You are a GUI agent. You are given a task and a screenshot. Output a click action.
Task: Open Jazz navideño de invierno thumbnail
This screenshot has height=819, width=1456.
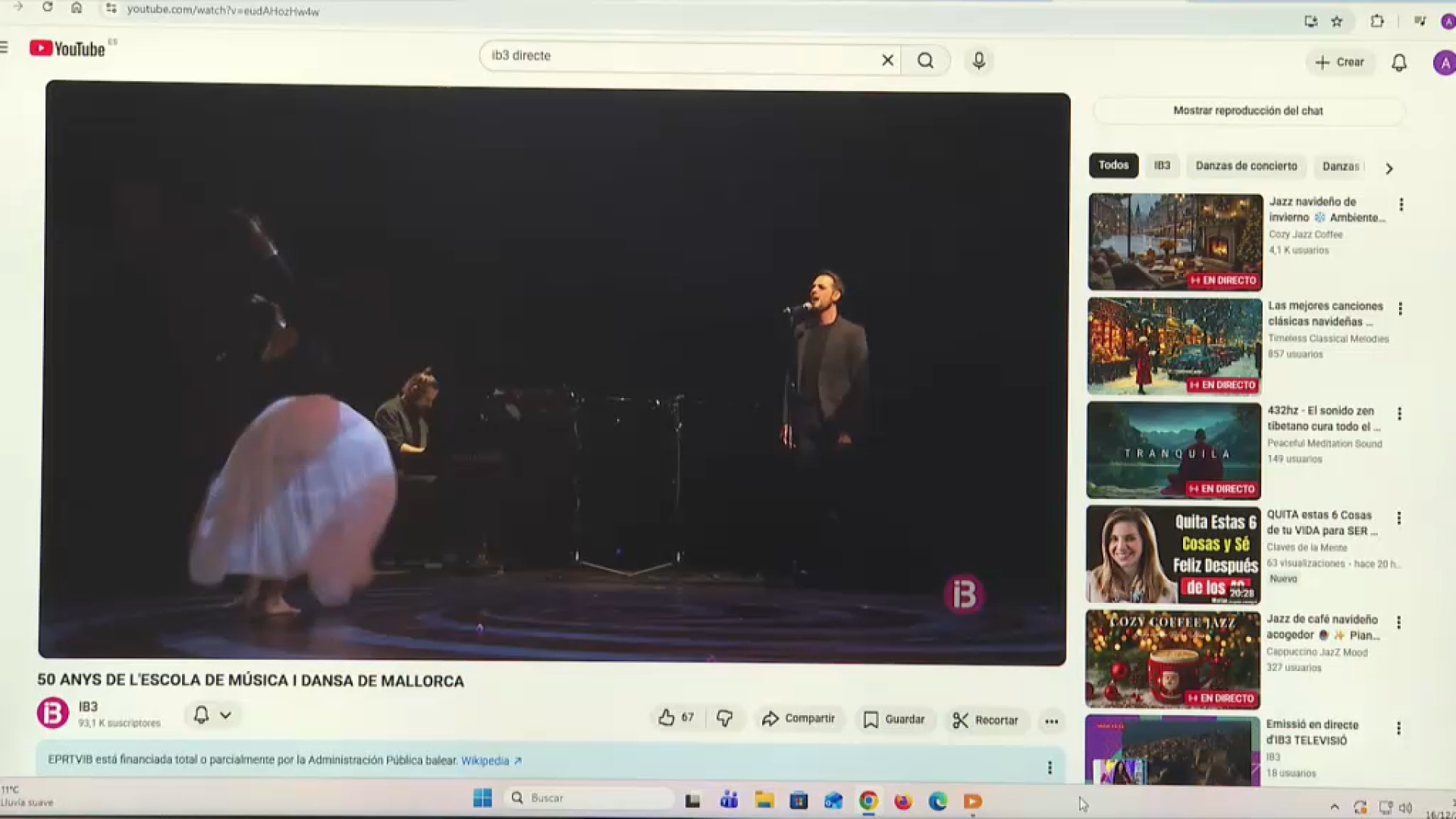tap(1175, 242)
